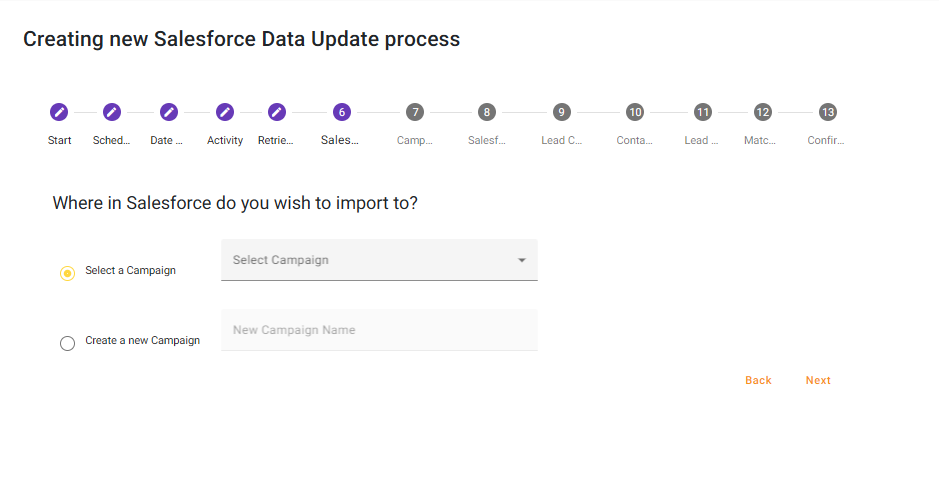Jump to step 7 Campaign circle
939x488 pixels.
pos(415,112)
